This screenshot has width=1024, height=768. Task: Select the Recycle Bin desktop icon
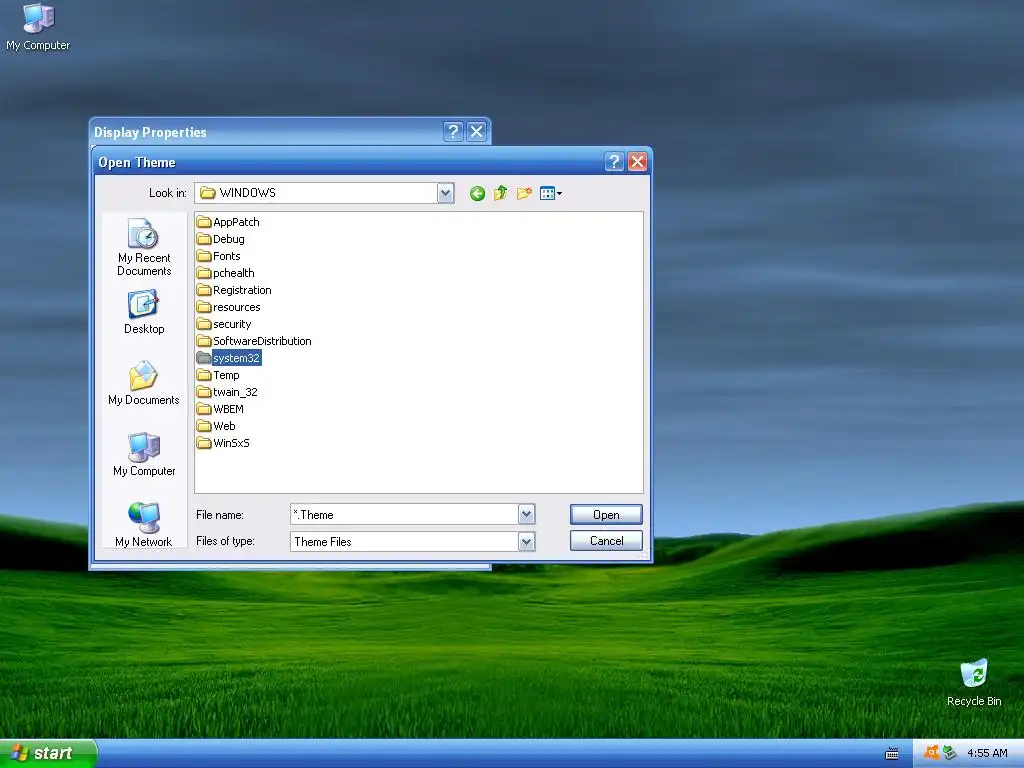tap(974, 682)
